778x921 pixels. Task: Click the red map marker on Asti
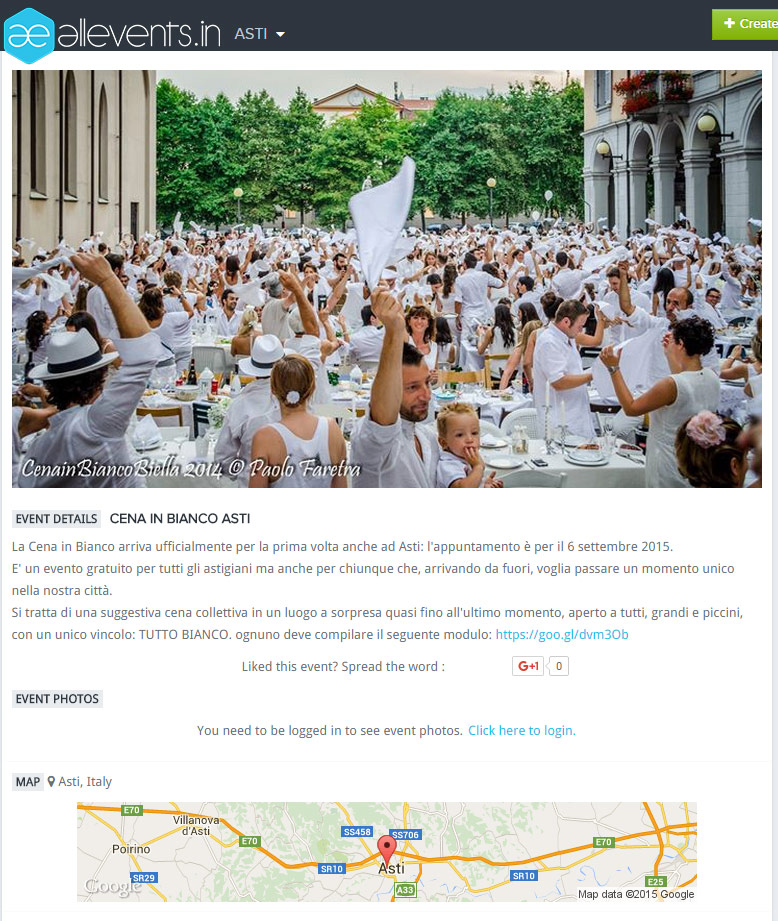pyautogui.click(x=386, y=849)
